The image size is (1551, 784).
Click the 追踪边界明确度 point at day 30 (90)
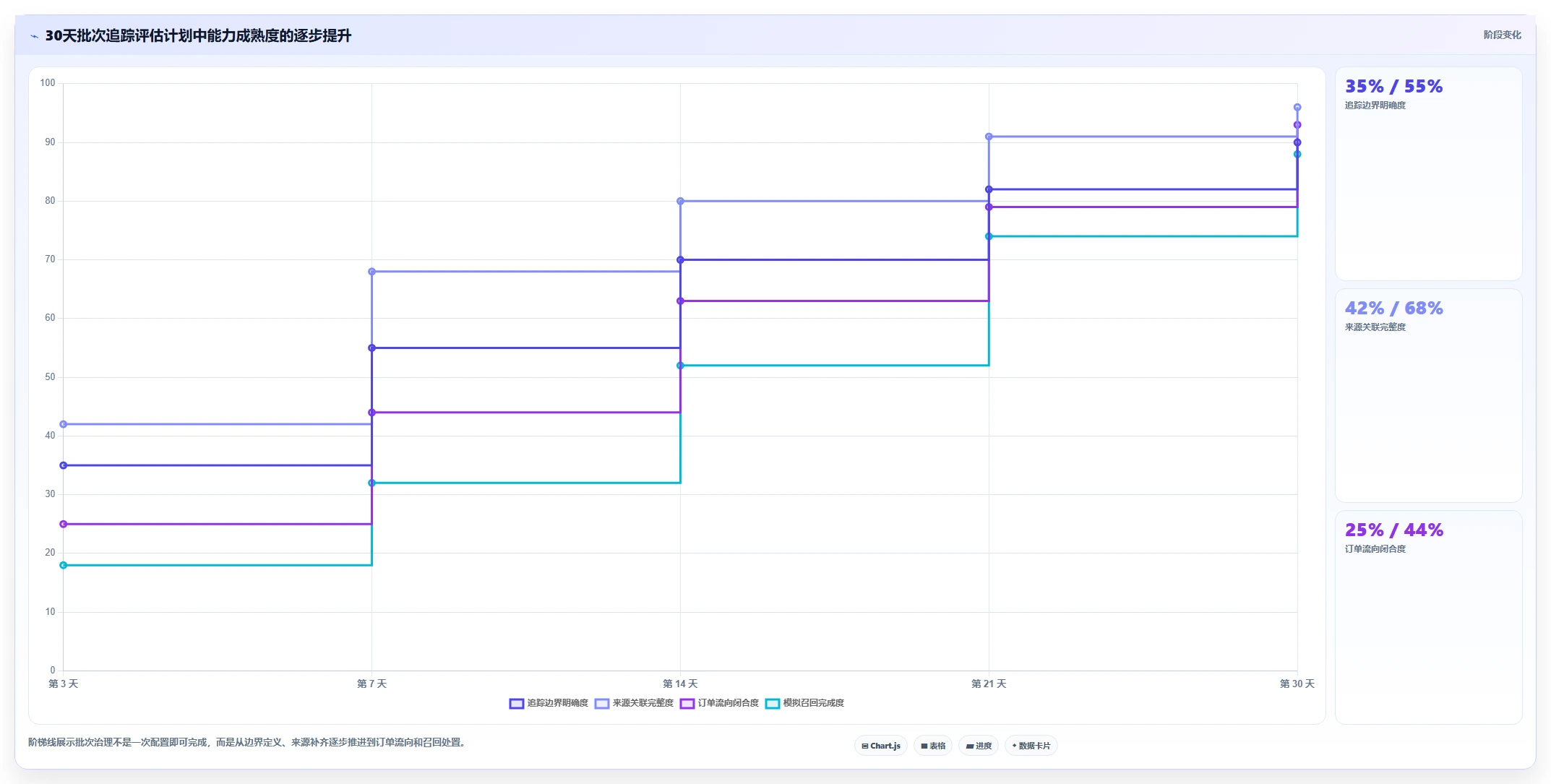[1297, 142]
